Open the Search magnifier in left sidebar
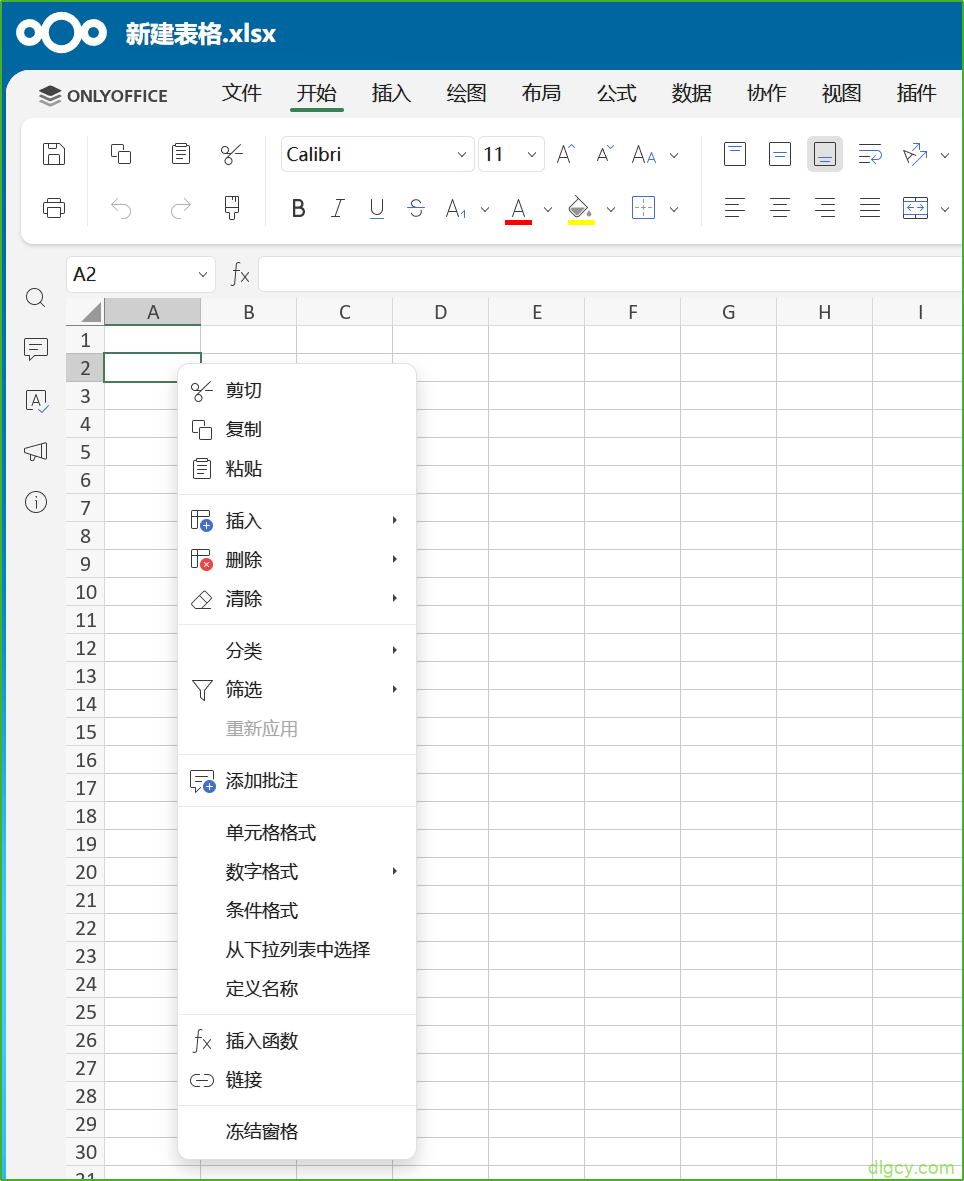Viewport: 964px width, 1181px height. click(35, 298)
